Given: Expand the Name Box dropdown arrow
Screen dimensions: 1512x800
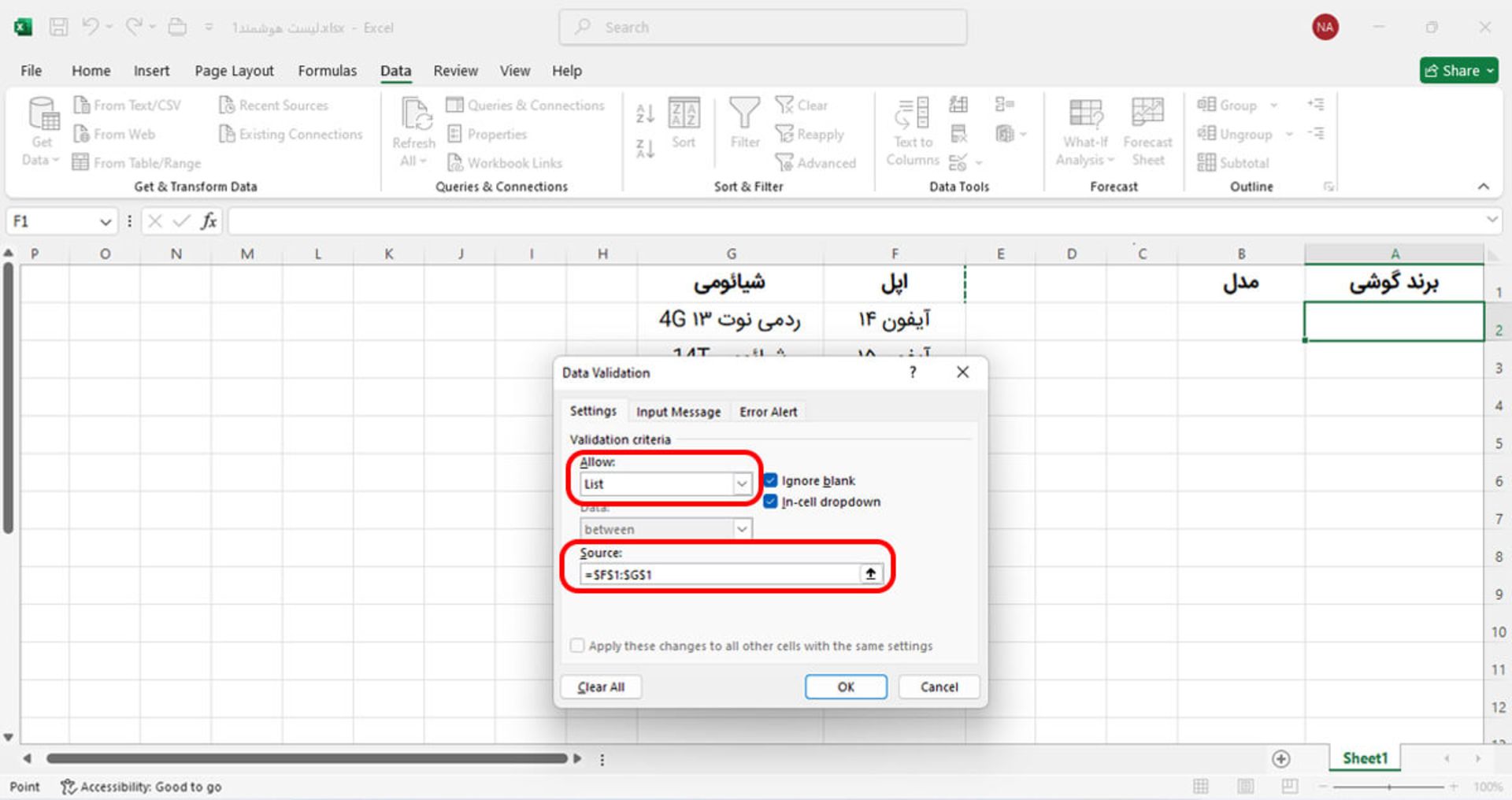Looking at the screenshot, I should pos(106,222).
